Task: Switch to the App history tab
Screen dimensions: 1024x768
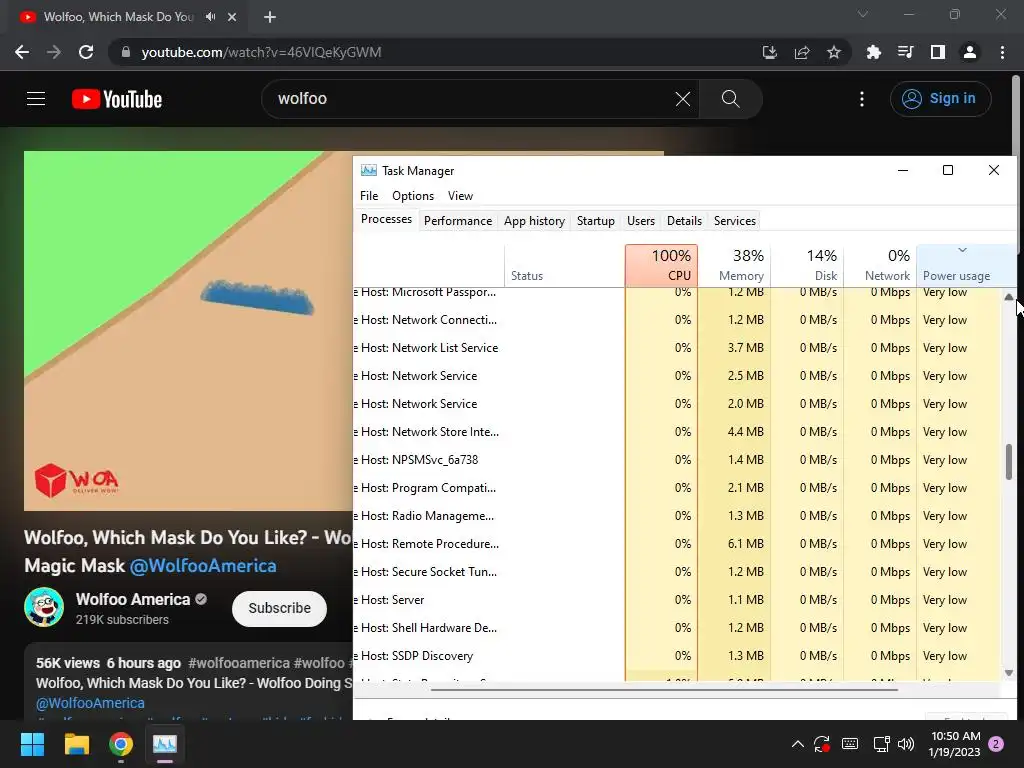Action: pyautogui.click(x=534, y=221)
